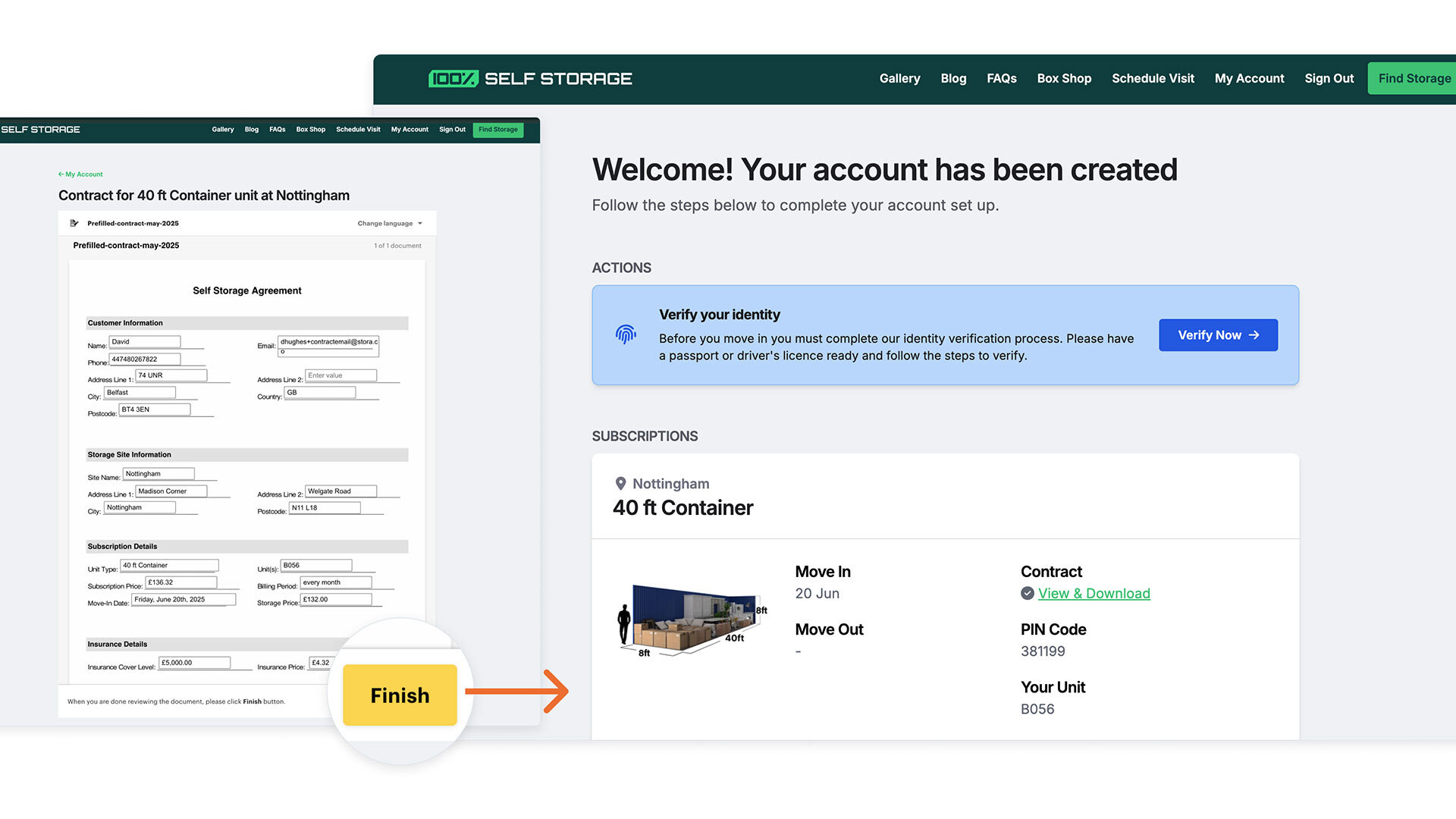Open Schedule Visit in main header
This screenshot has width=1456, height=819.
pyautogui.click(x=1153, y=79)
